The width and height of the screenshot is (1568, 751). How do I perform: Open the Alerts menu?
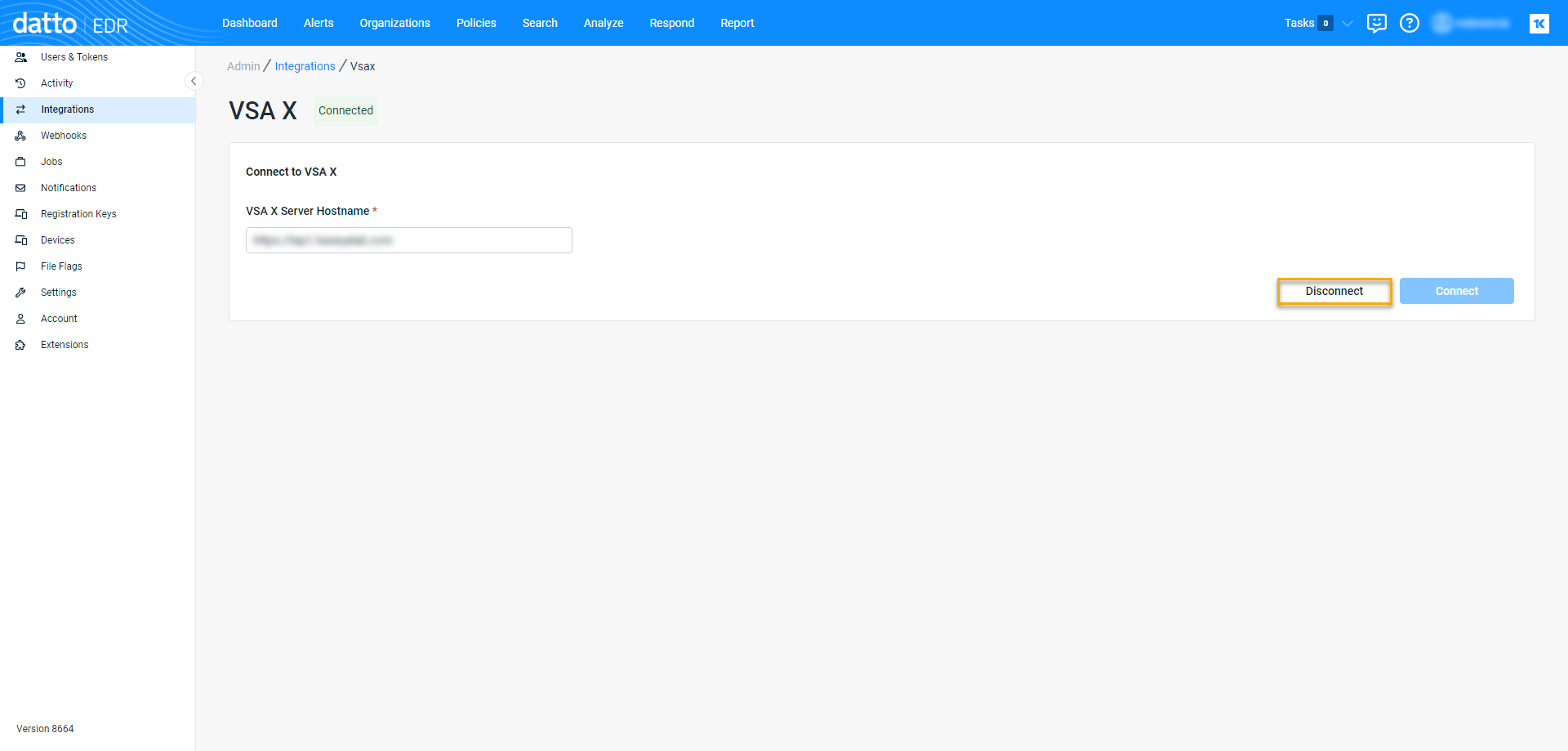[x=318, y=23]
